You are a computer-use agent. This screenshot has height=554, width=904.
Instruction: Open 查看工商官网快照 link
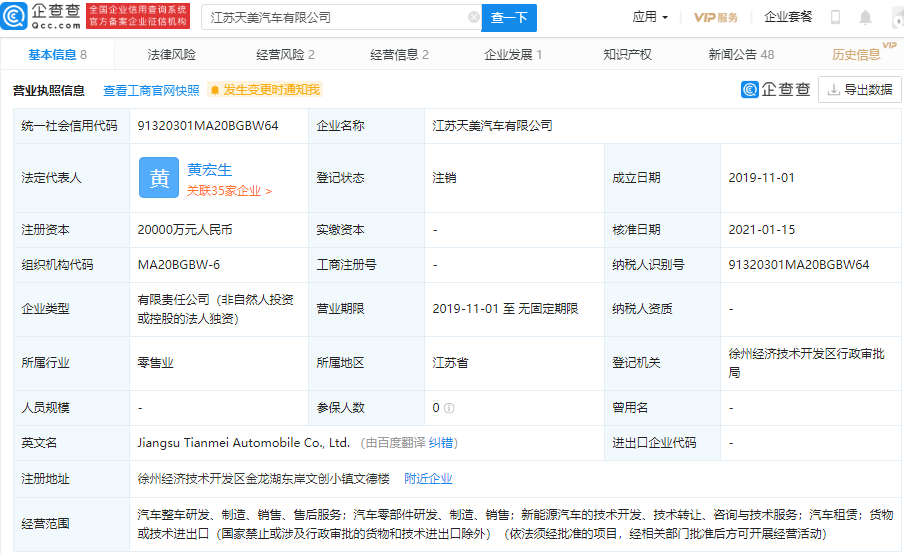pos(151,90)
